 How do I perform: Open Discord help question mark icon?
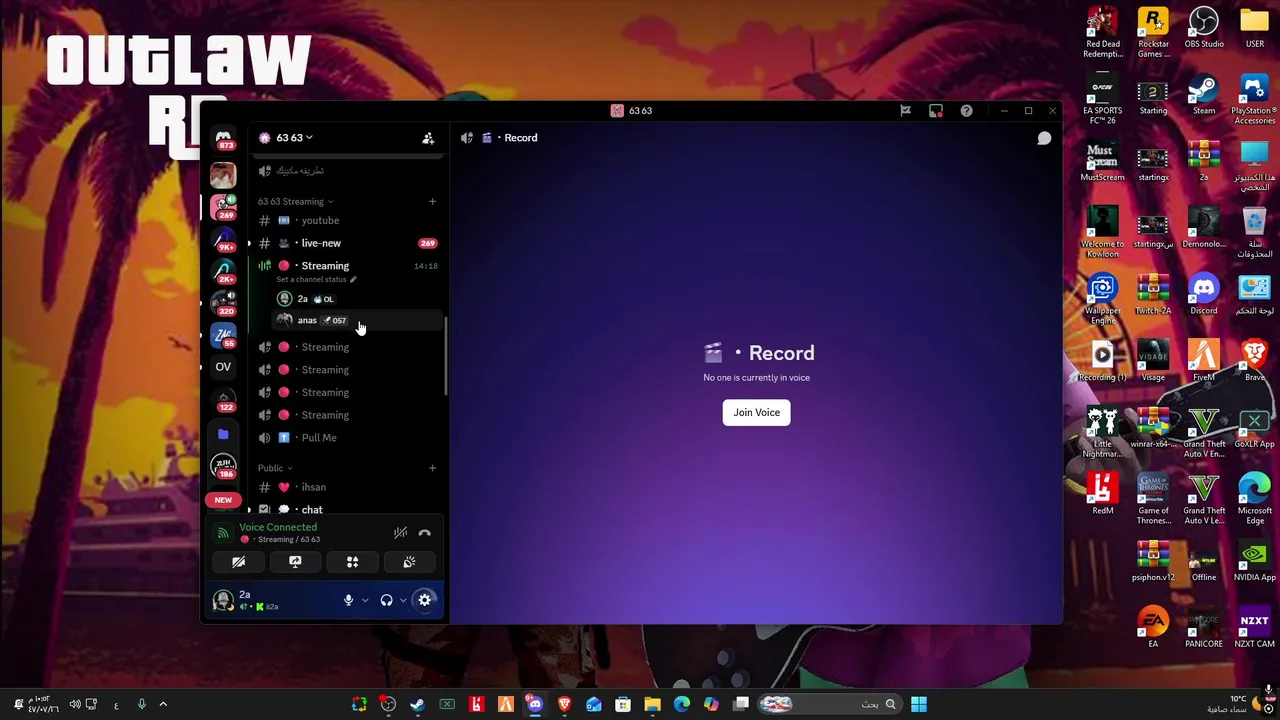pyautogui.click(x=966, y=111)
